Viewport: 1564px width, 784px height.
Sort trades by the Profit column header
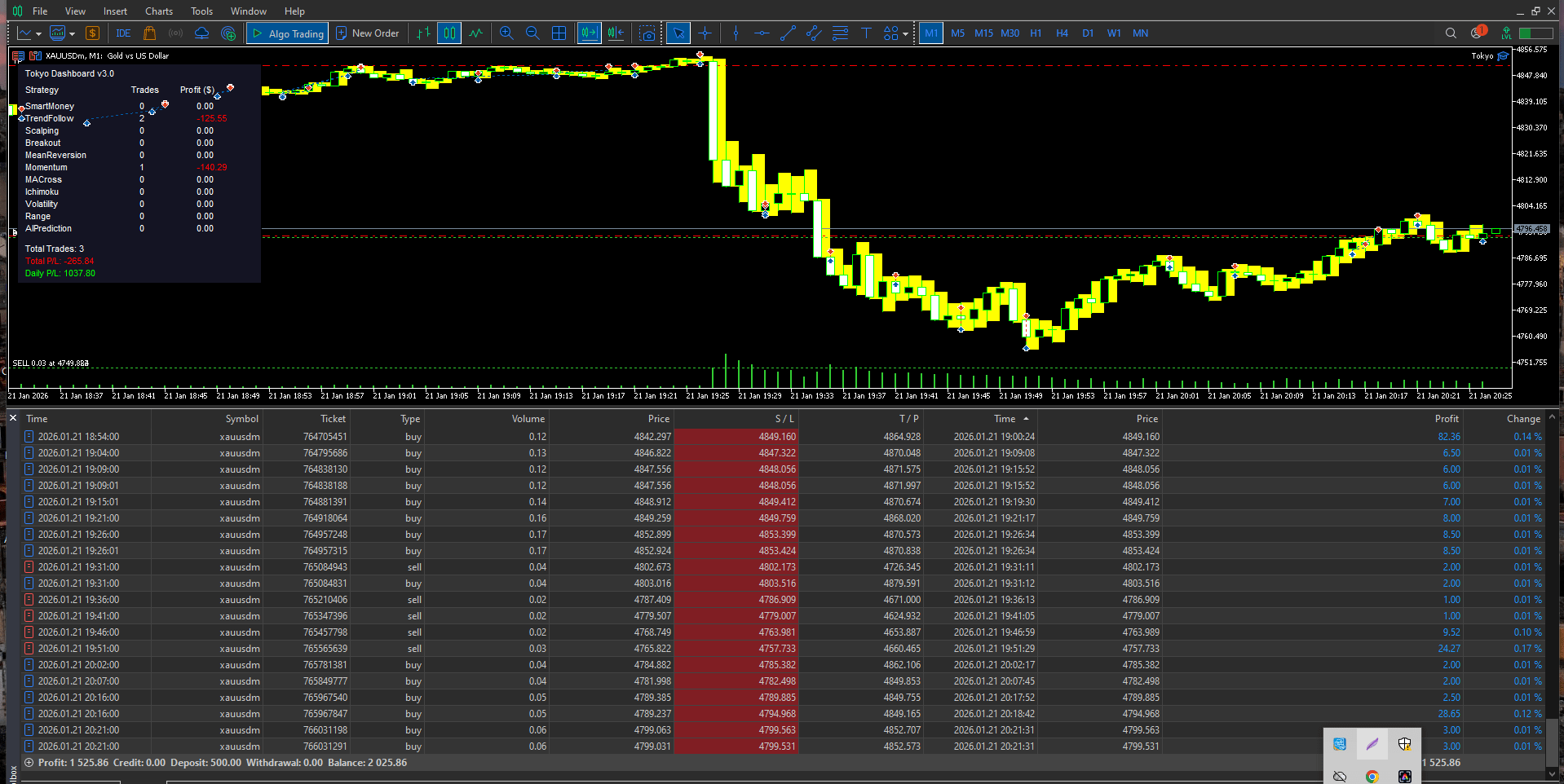(x=1446, y=418)
